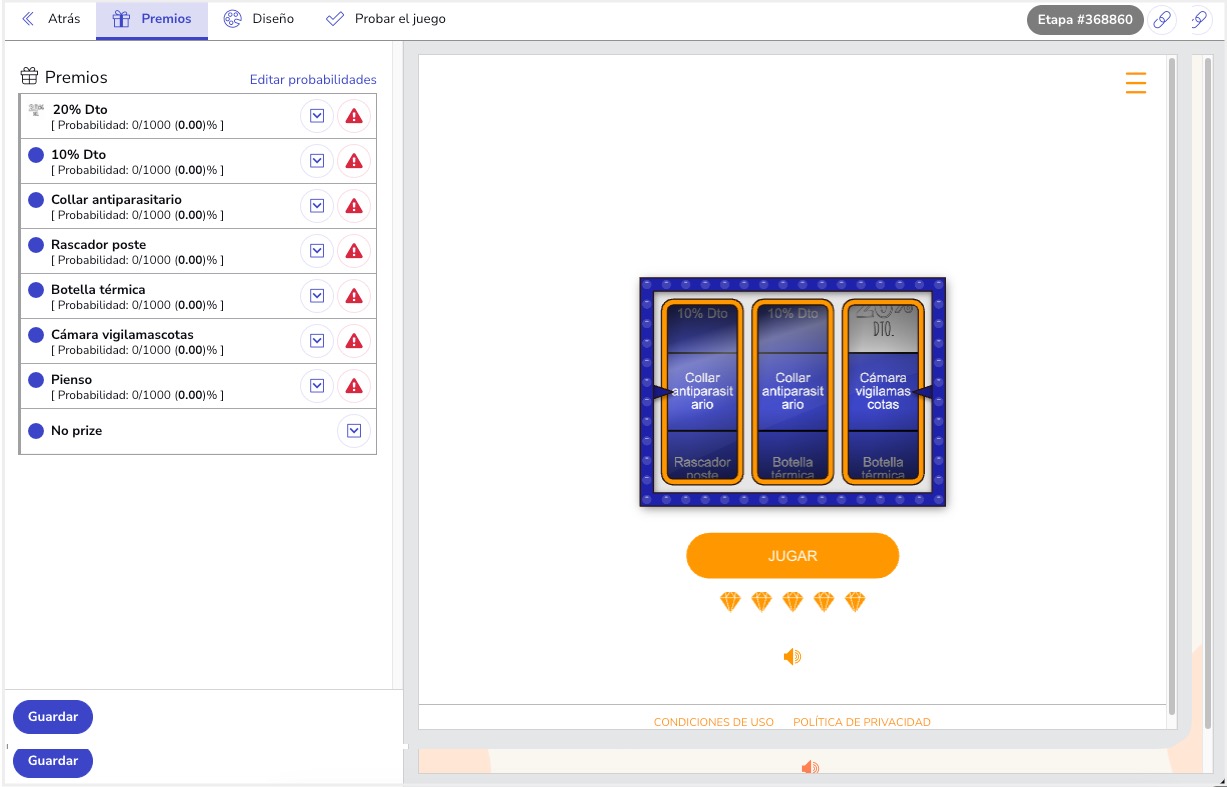Screen dimensions: 1227x787
Task: Open the Diseño tab
Action: coord(259,19)
